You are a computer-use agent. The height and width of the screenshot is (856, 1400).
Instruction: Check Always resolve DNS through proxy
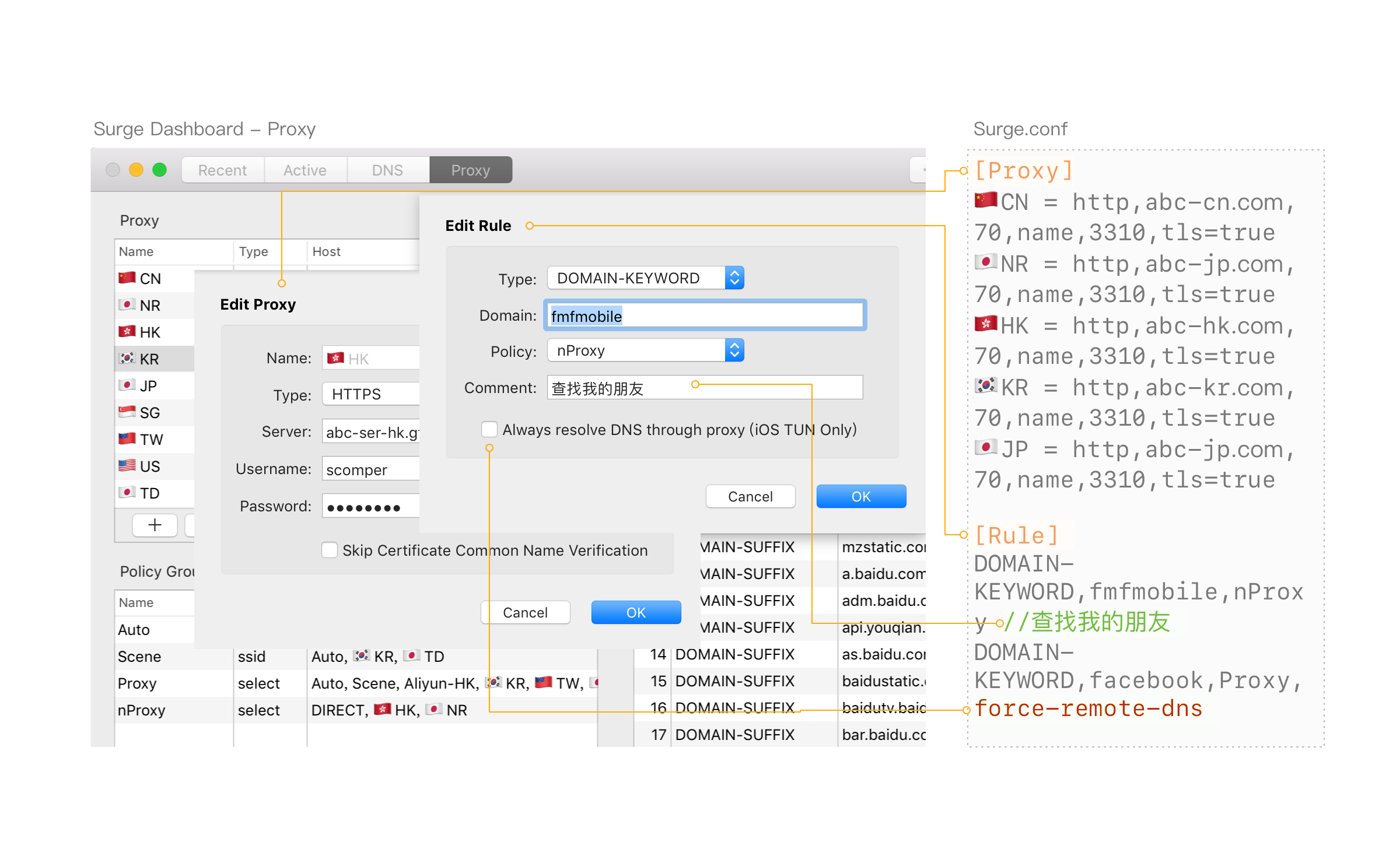tap(489, 429)
